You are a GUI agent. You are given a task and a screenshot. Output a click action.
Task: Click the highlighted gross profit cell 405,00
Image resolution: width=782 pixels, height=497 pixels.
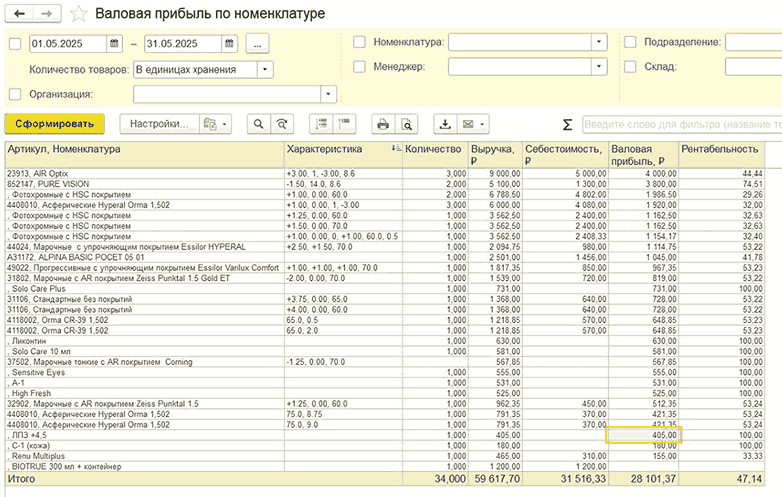(643, 435)
